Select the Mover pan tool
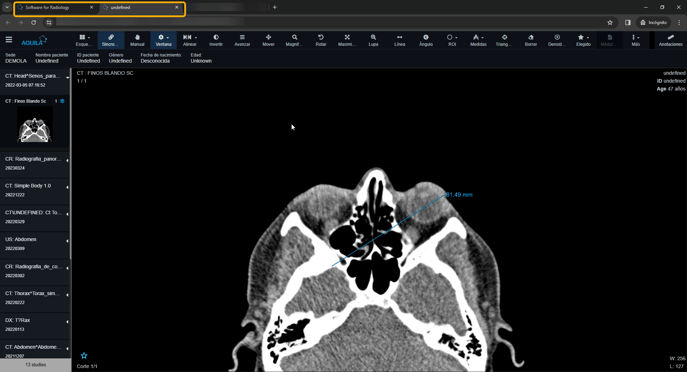The image size is (687, 372). point(268,40)
